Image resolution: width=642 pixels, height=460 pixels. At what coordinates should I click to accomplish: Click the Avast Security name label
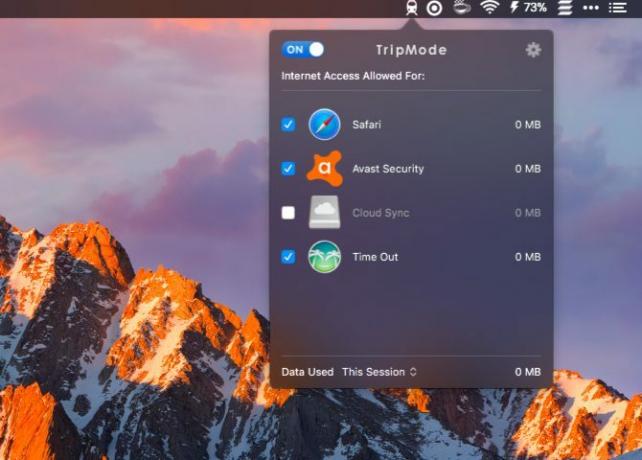(388, 169)
